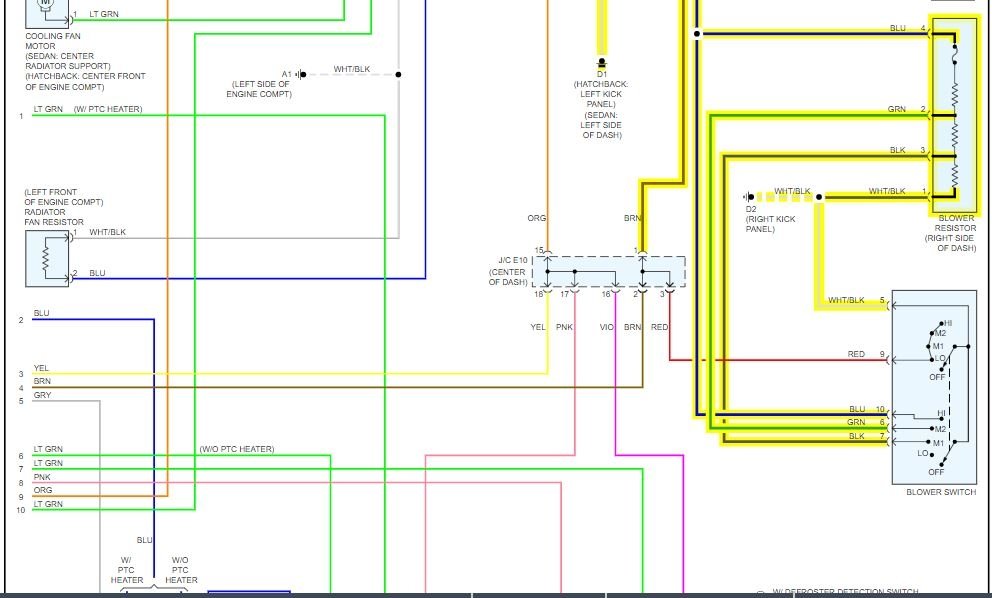Click LT GRN label at cooling fan motor pin 1
The width and height of the screenshot is (992, 598).
pyautogui.click(x=104, y=14)
